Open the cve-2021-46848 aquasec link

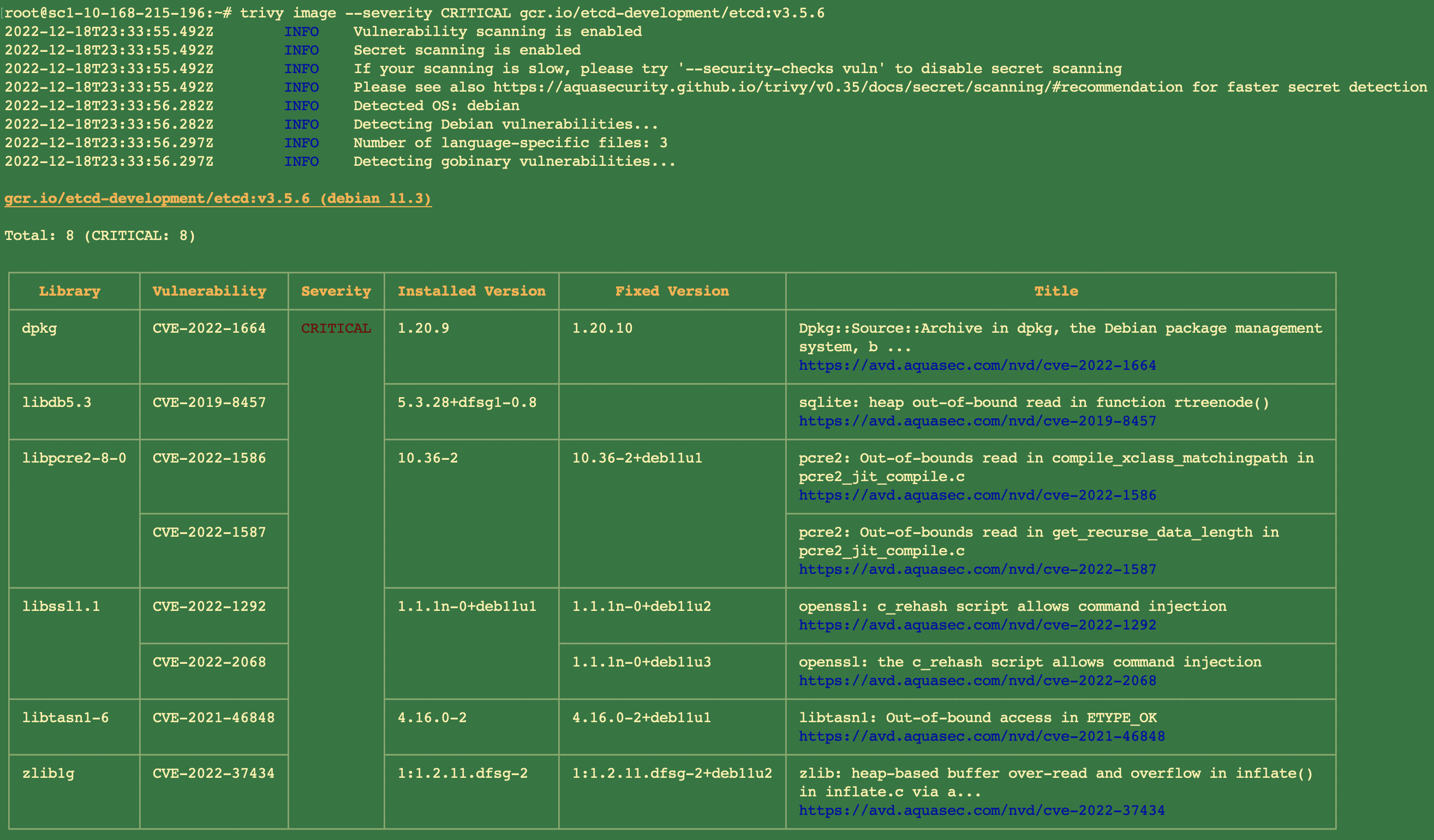(981, 736)
